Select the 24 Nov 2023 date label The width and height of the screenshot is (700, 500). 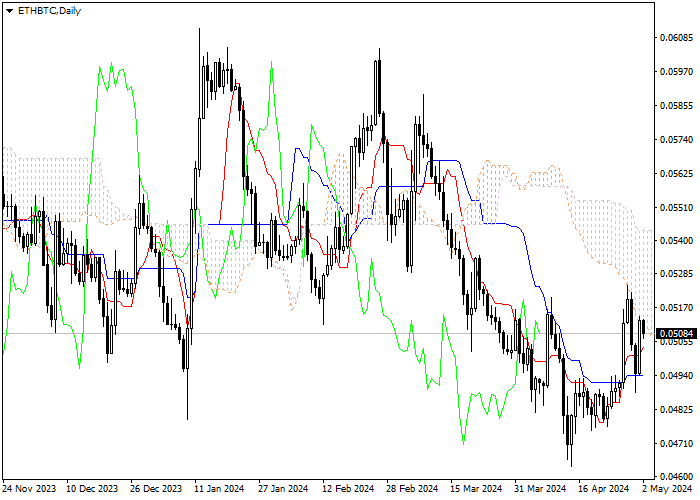point(29,489)
